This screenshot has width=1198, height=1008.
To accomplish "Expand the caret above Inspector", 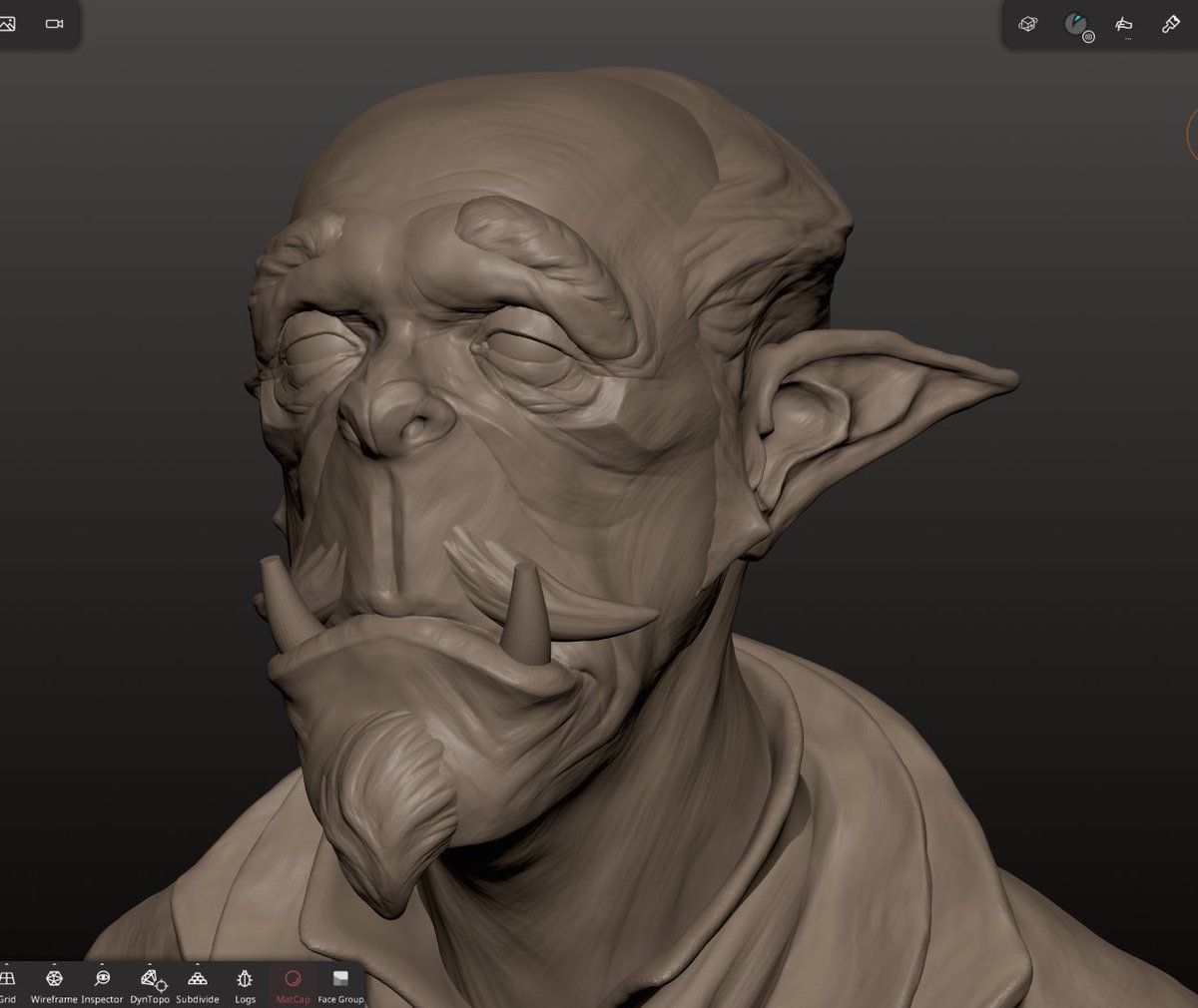I will pos(102,965).
